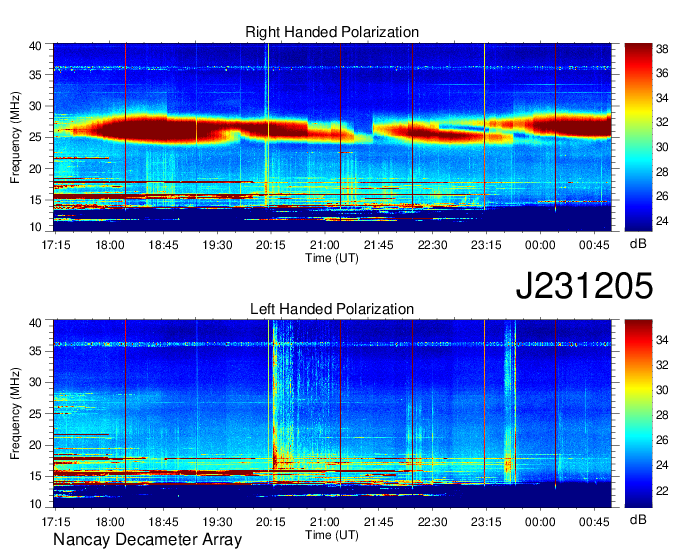Click the 35 MHz tick on Right Handed plot
This screenshot has width=680, height=552.
(x=35, y=75)
